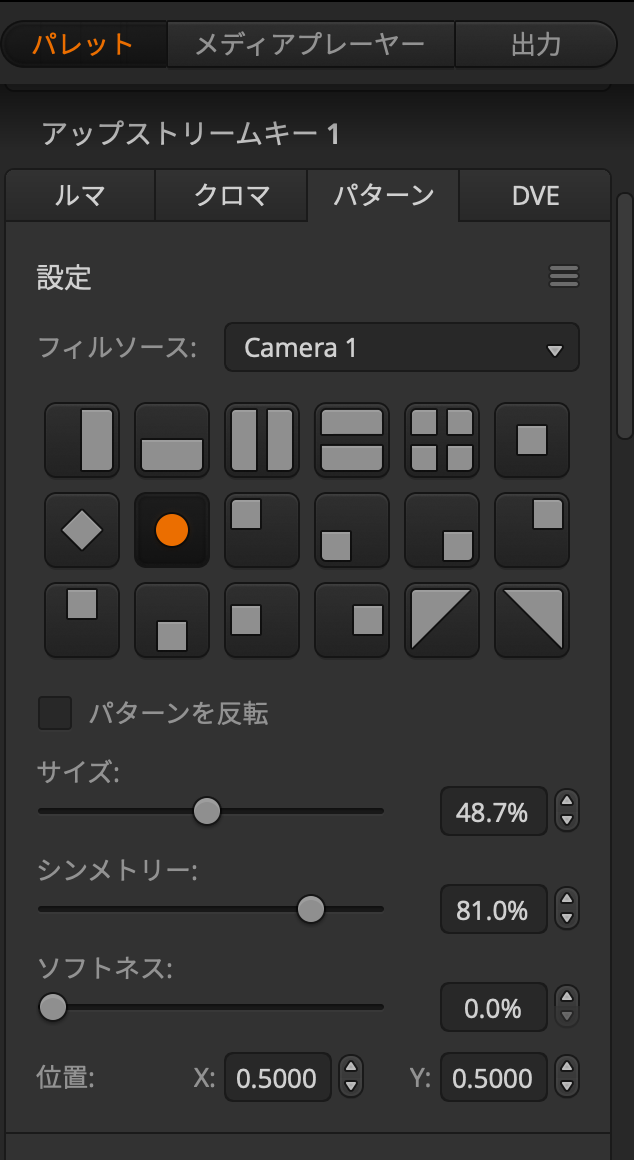Switch to the メディアプレーヤー tab
The width and height of the screenshot is (634, 1160).
pyautogui.click(x=311, y=44)
